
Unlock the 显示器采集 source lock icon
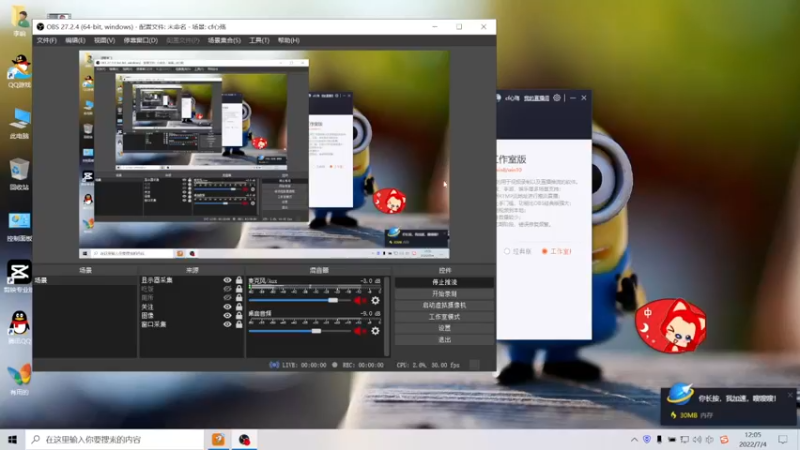(239, 280)
